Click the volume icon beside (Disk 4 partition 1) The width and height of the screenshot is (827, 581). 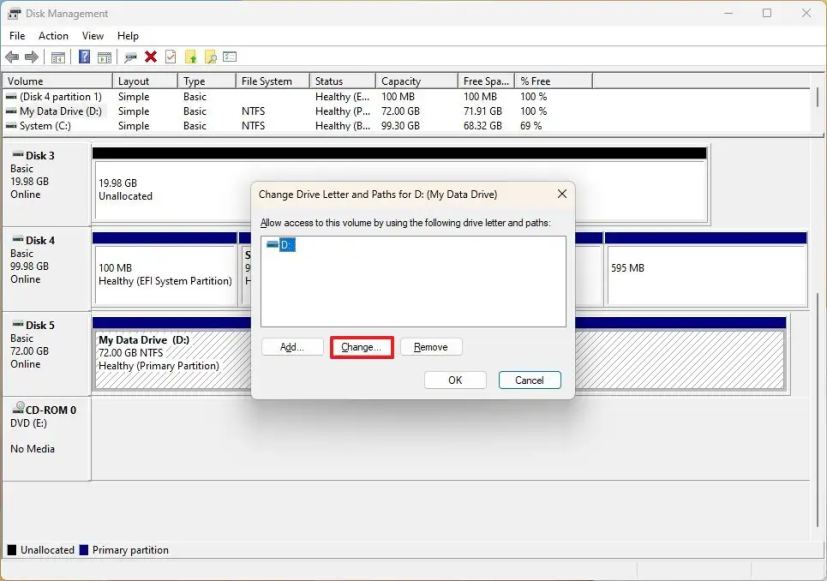tap(11, 97)
